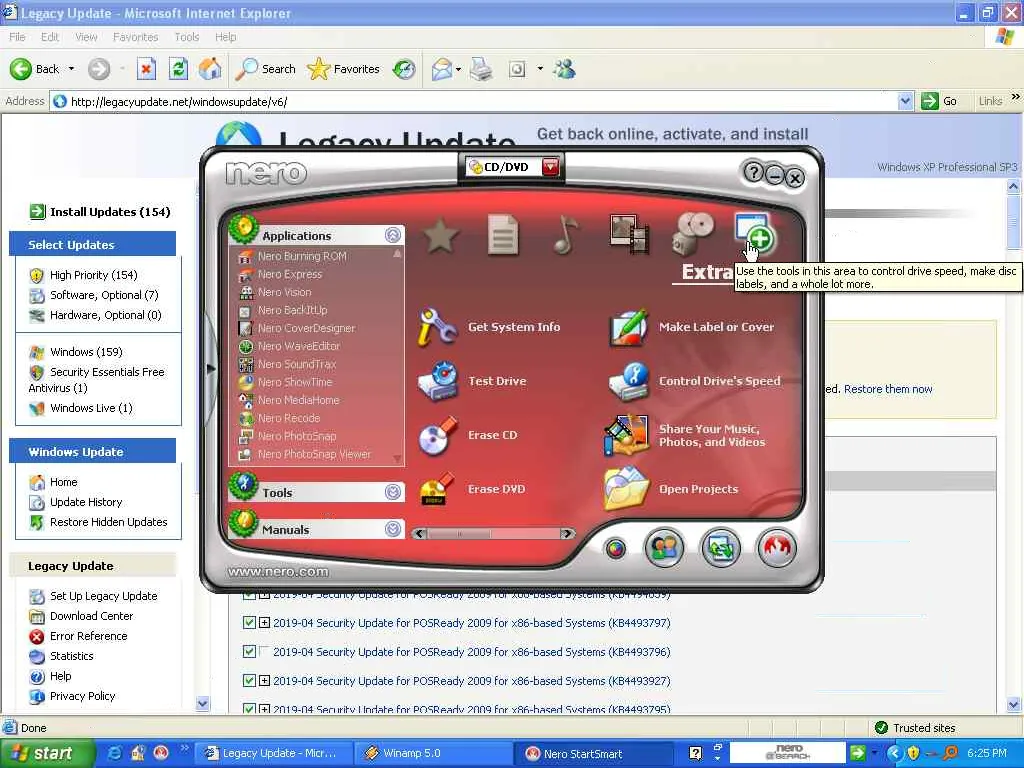Open the Help menu in Internet Explorer
Image resolution: width=1024 pixels, height=768 pixels.
click(x=225, y=37)
